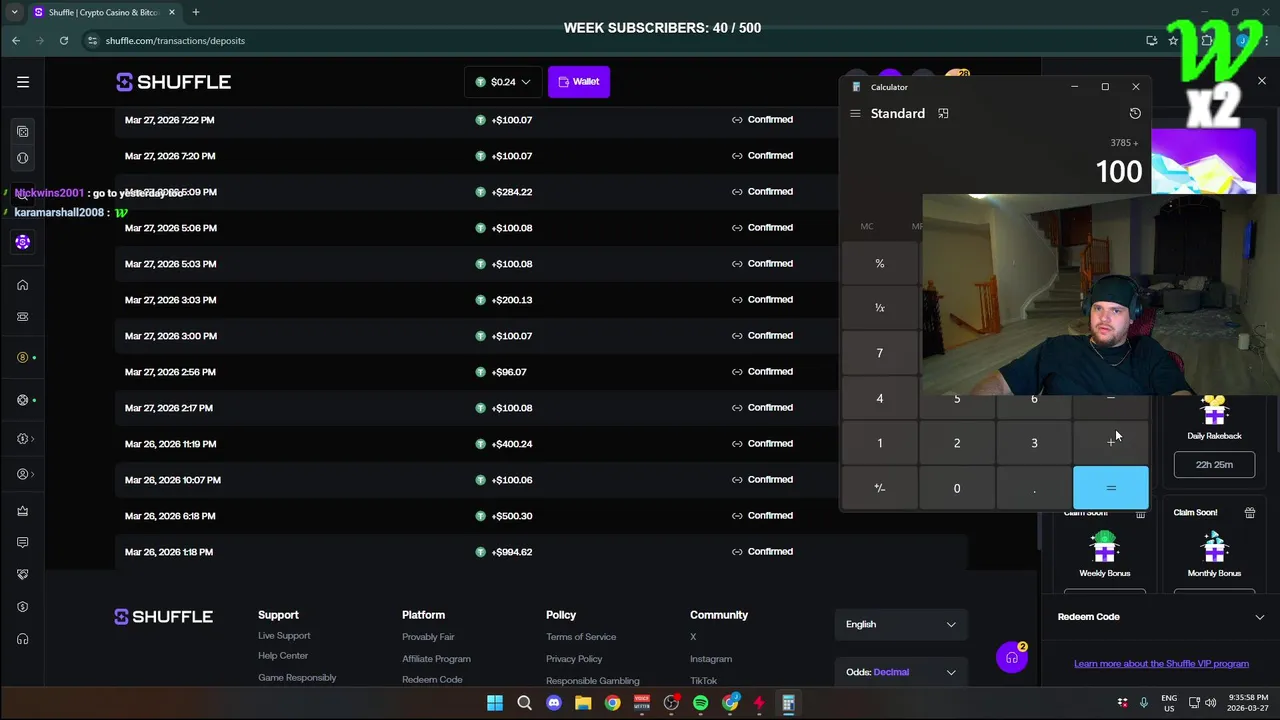Open Shuffle sidebar hamburger menu

(23, 82)
